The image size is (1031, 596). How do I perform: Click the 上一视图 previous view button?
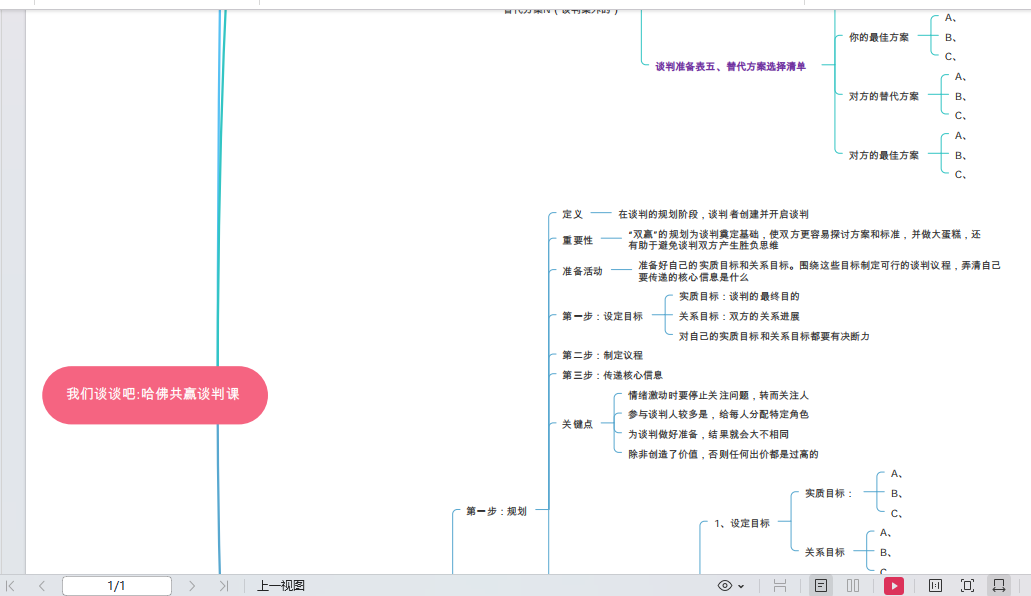[281, 585]
